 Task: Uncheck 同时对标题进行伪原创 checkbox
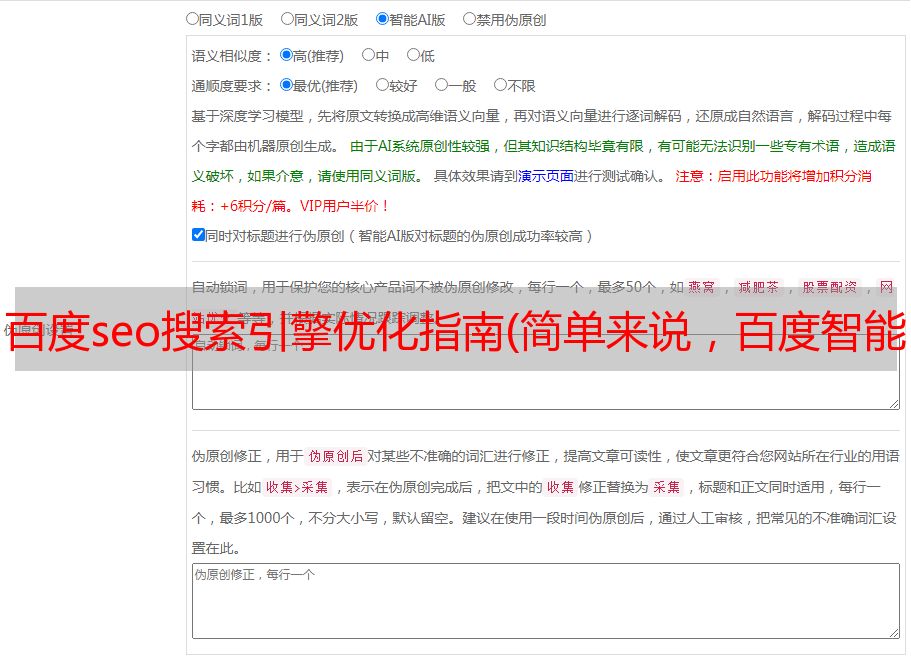click(198, 235)
